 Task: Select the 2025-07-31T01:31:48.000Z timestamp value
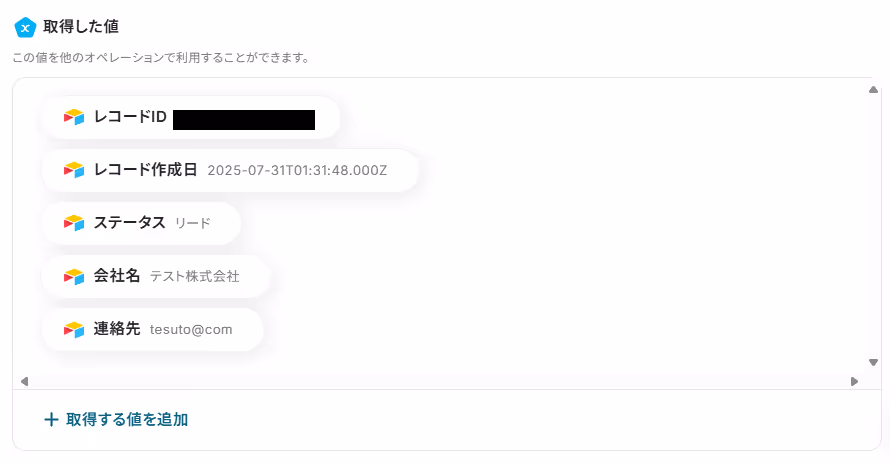297,170
